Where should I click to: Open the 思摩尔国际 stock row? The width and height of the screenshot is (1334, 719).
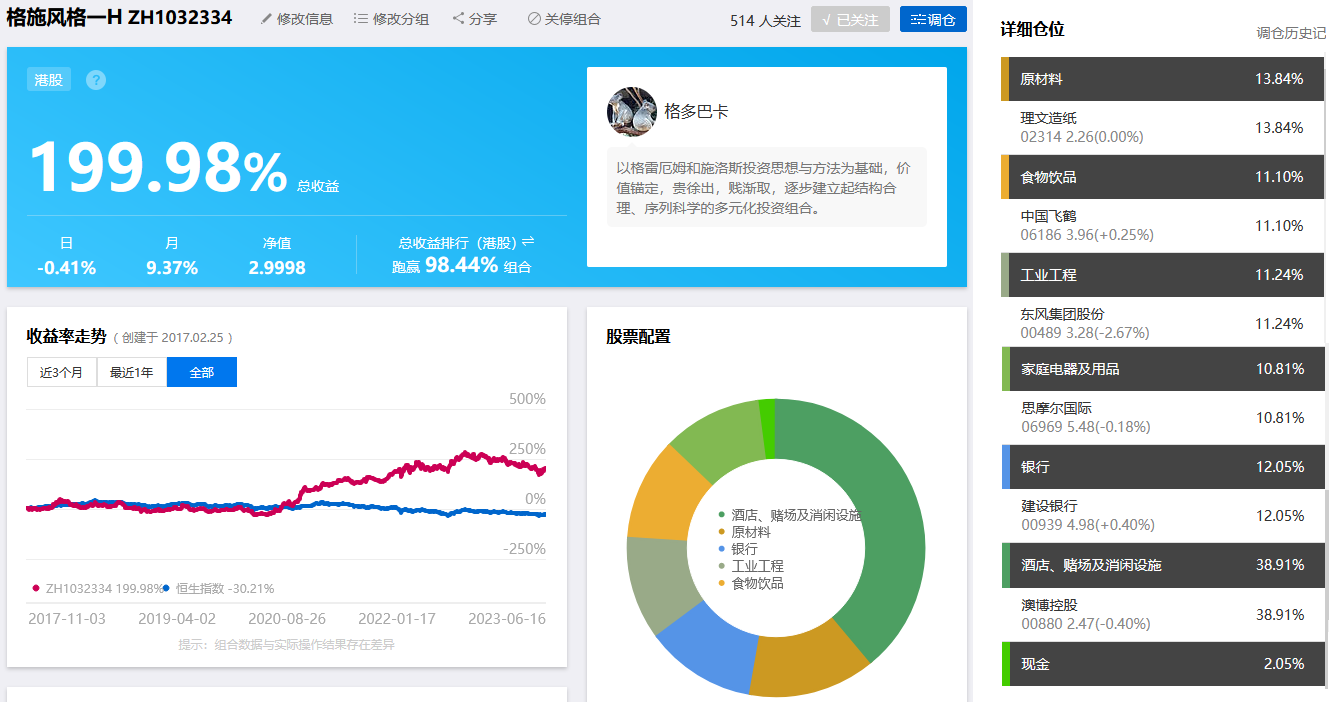pyautogui.click(x=1162, y=417)
